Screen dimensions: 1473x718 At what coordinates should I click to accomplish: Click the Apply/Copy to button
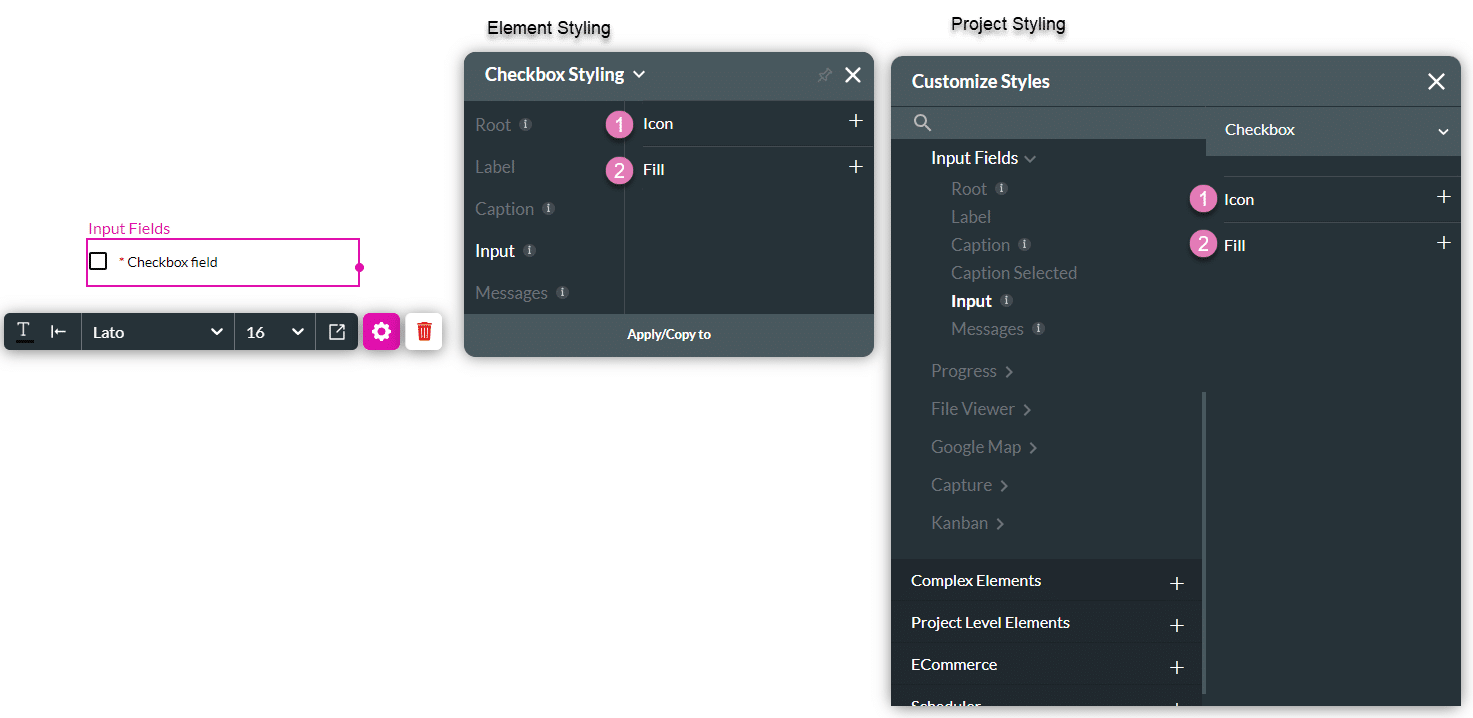pos(668,334)
